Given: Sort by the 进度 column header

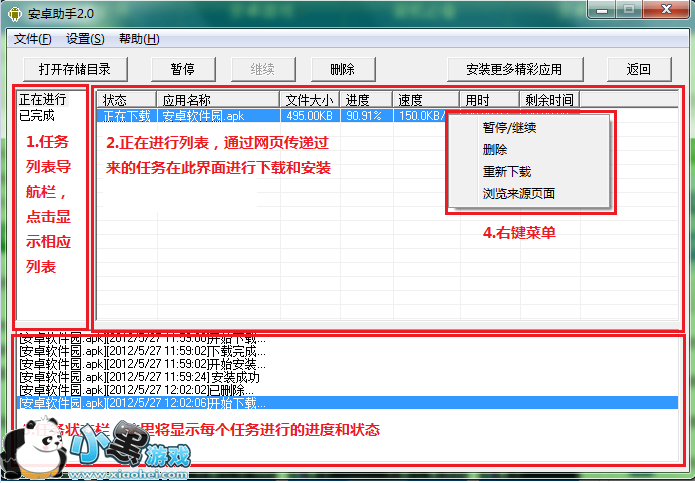Looking at the screenshot, I should 366,100.
